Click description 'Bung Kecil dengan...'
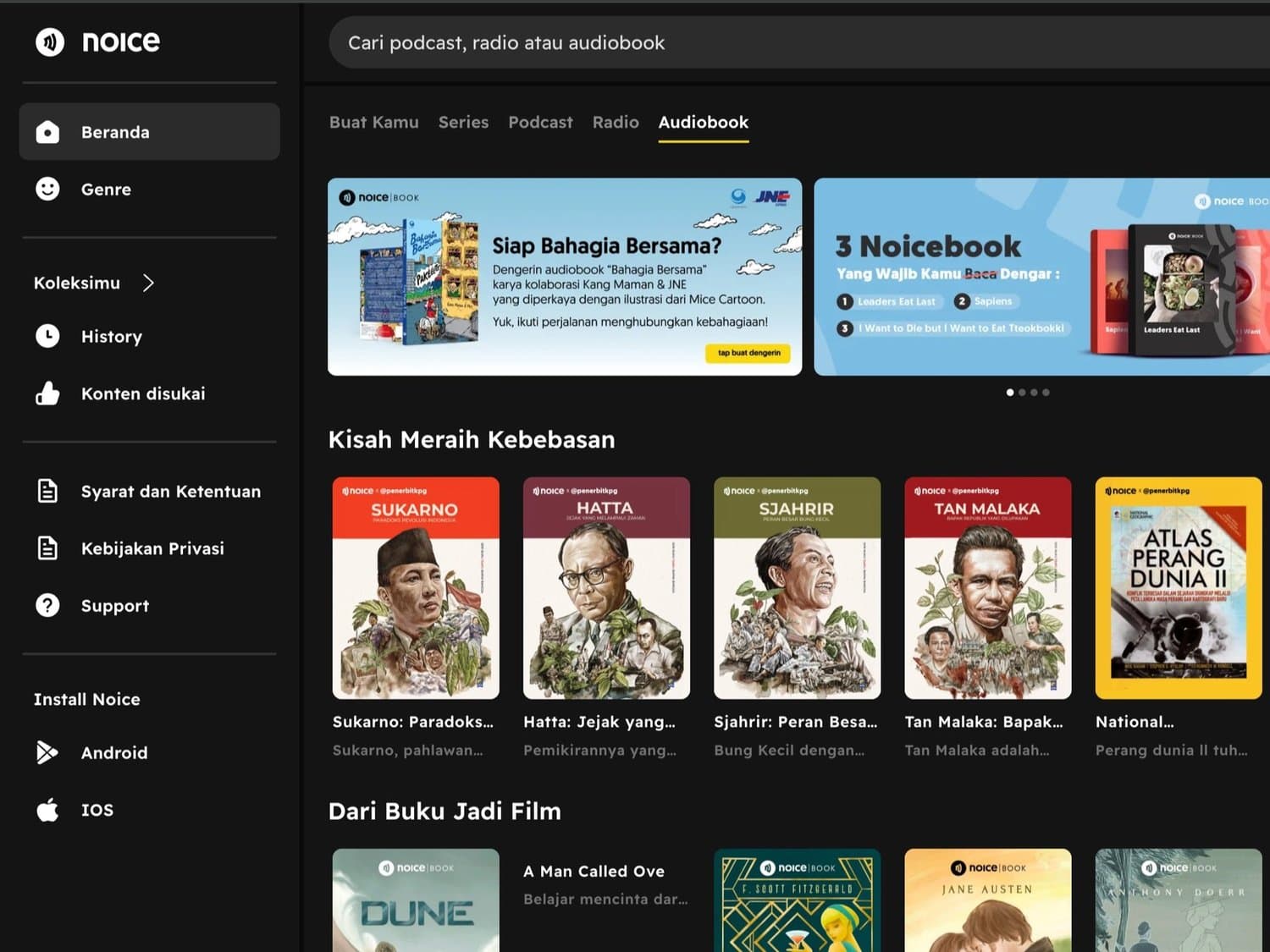Screen dimensions: 1270x952 [x=789, y=751]
